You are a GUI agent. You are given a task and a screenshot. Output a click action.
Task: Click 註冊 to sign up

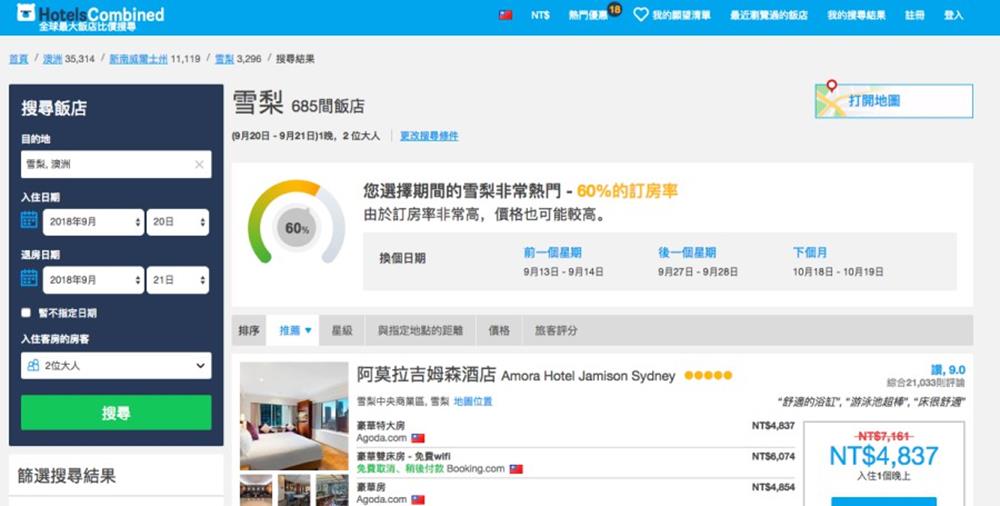click(x=915, y=15)
